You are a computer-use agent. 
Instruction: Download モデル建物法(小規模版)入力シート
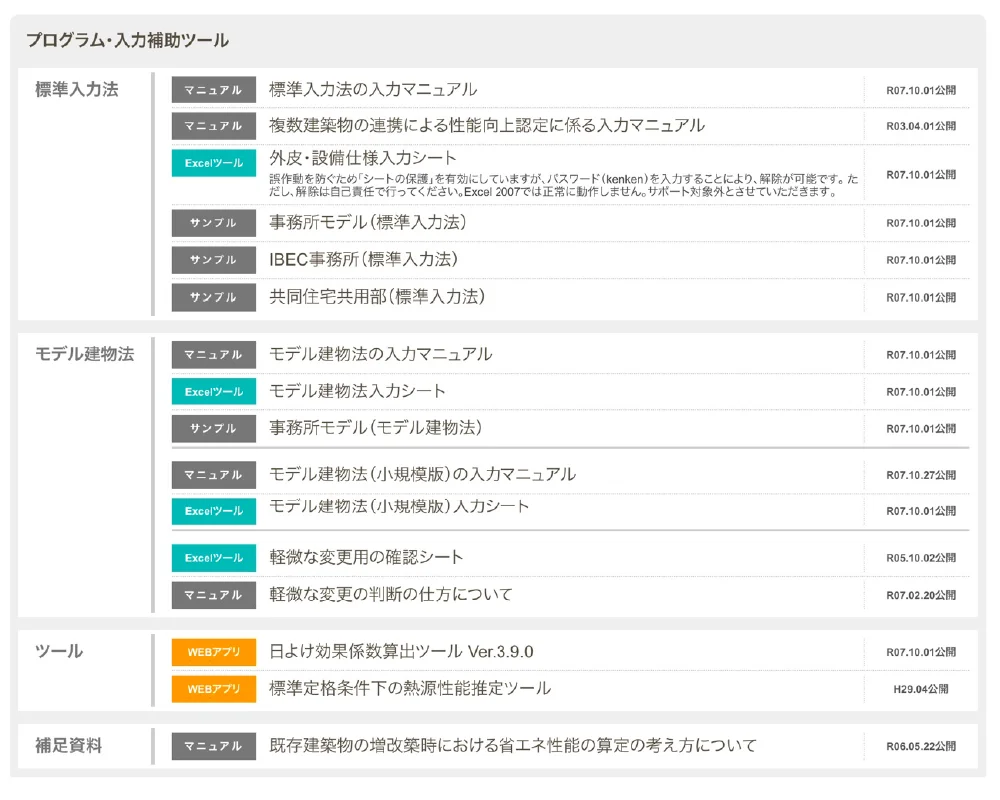(399, 507)
